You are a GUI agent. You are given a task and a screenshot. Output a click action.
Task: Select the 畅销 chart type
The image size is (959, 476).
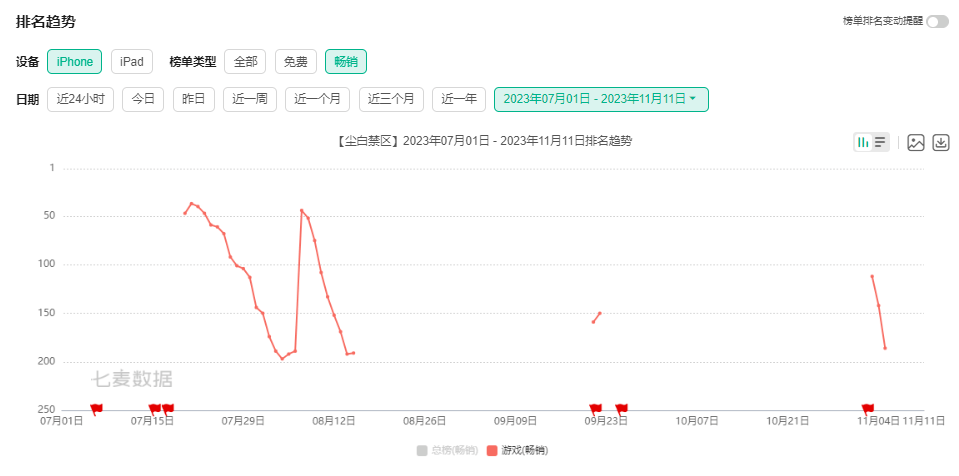(345, 62)
